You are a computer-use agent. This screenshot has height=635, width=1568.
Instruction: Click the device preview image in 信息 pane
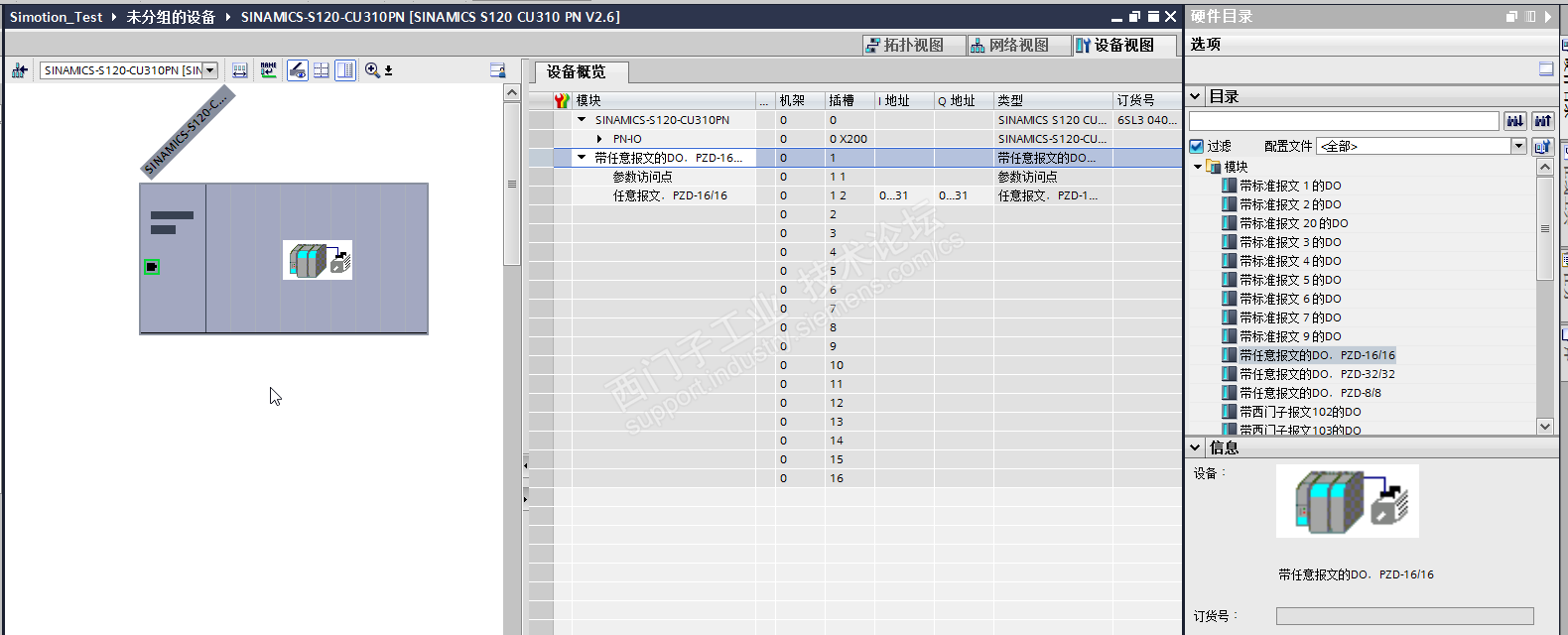click(1348, 501)
